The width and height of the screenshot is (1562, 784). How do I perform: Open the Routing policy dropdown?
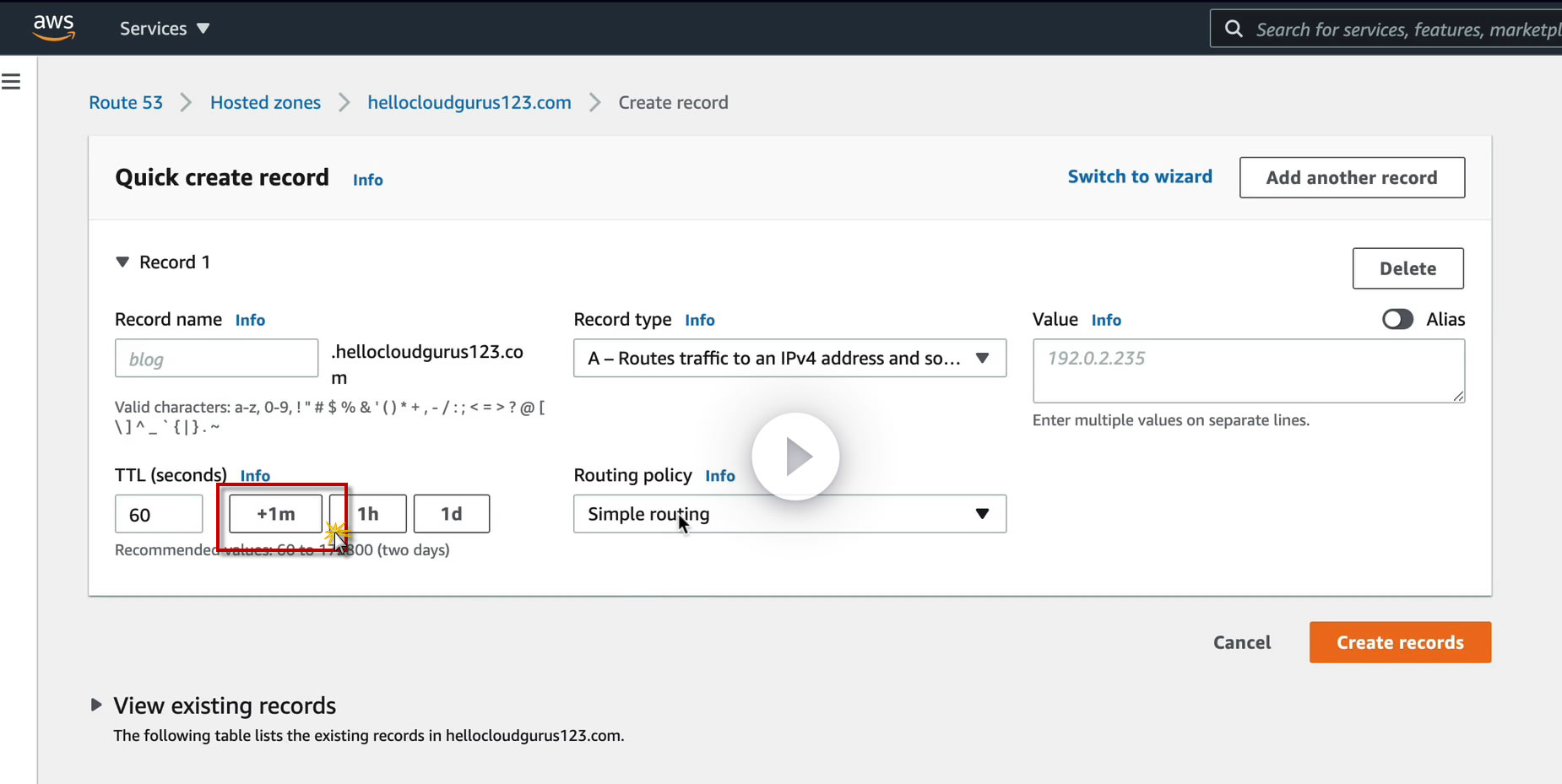tap(789, 514)
